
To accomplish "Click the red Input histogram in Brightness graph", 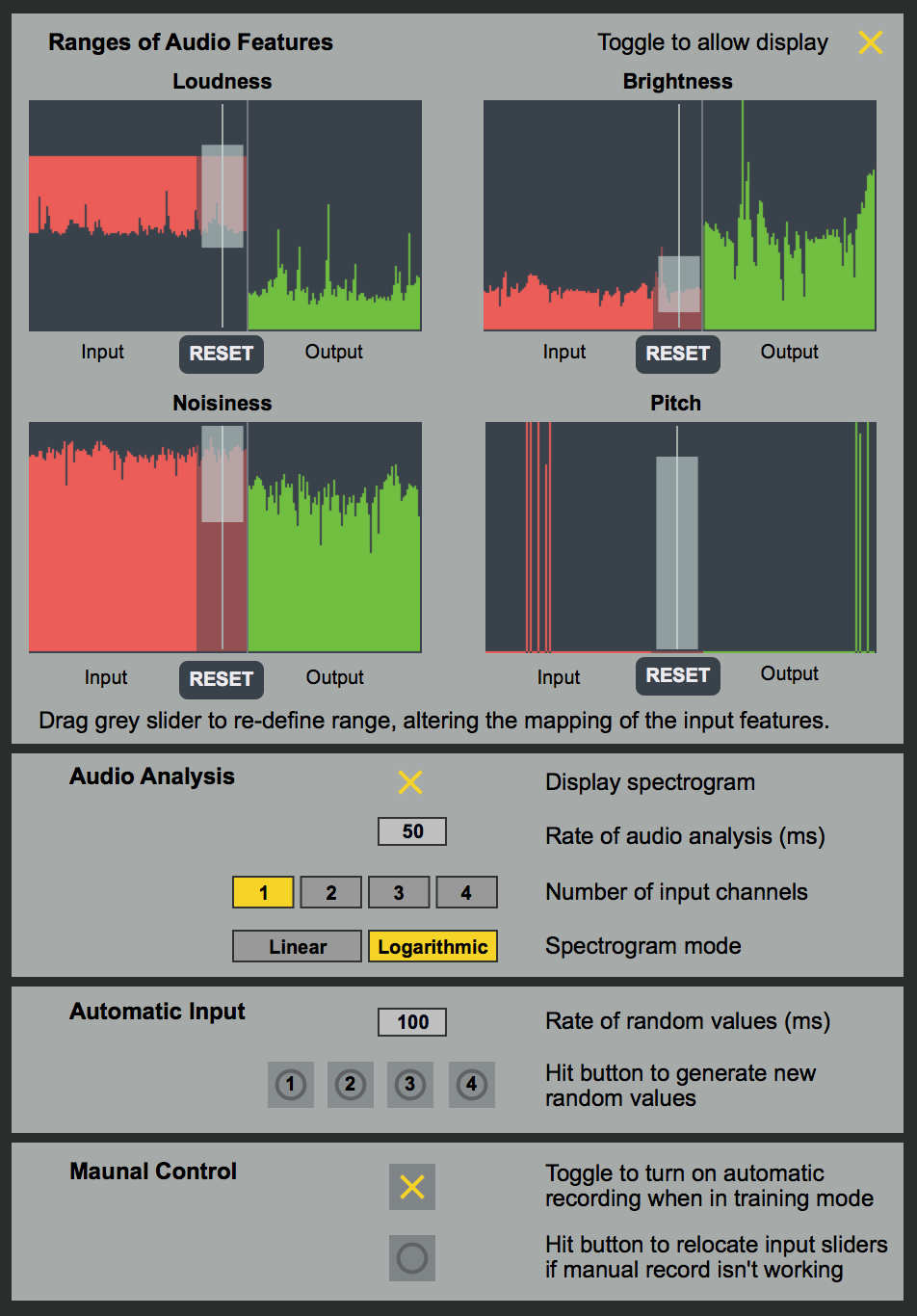I will tap(568, 306).
